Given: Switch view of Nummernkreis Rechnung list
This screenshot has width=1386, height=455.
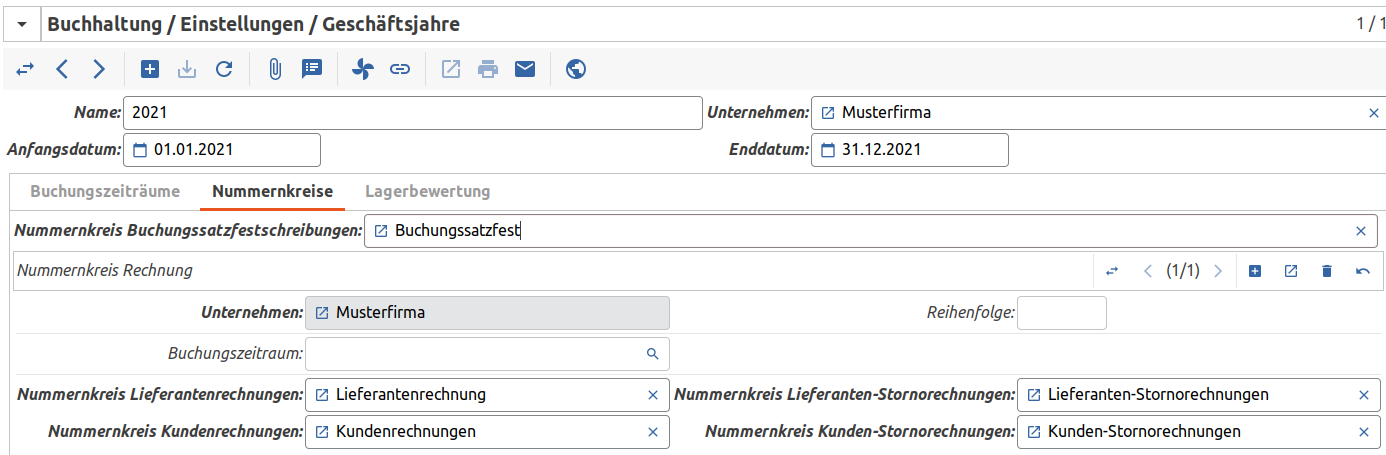Looking at the screenshot, I should coord(1112,271).
